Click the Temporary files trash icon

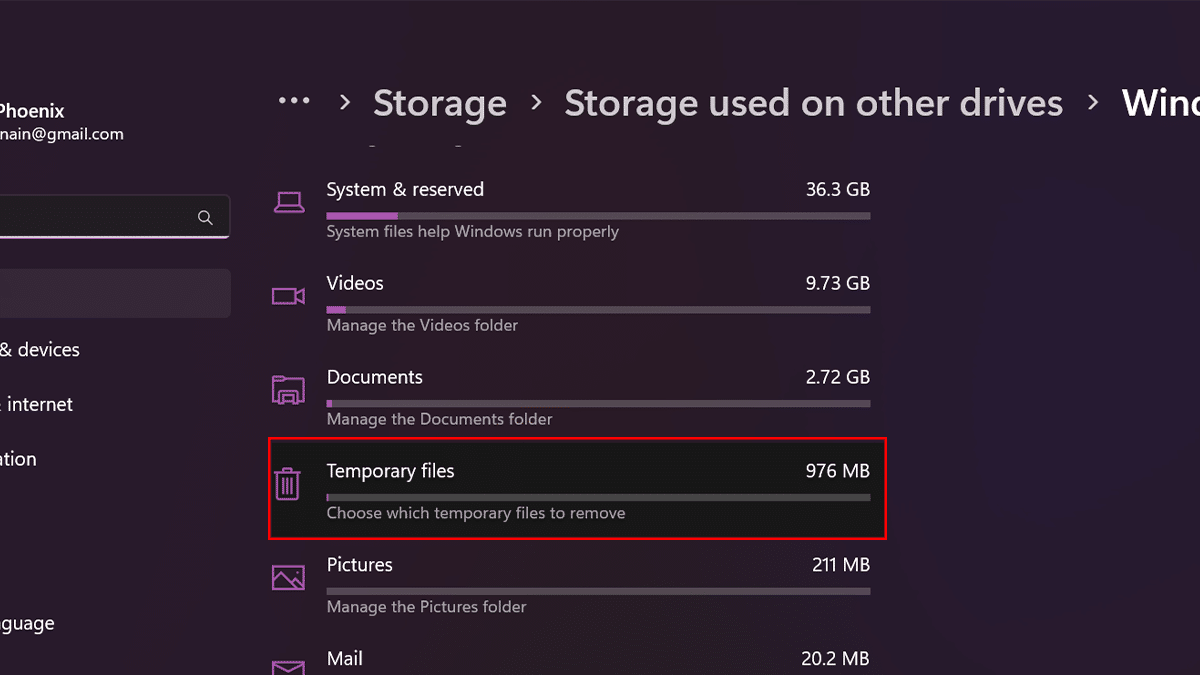click(x=288, y=484)
